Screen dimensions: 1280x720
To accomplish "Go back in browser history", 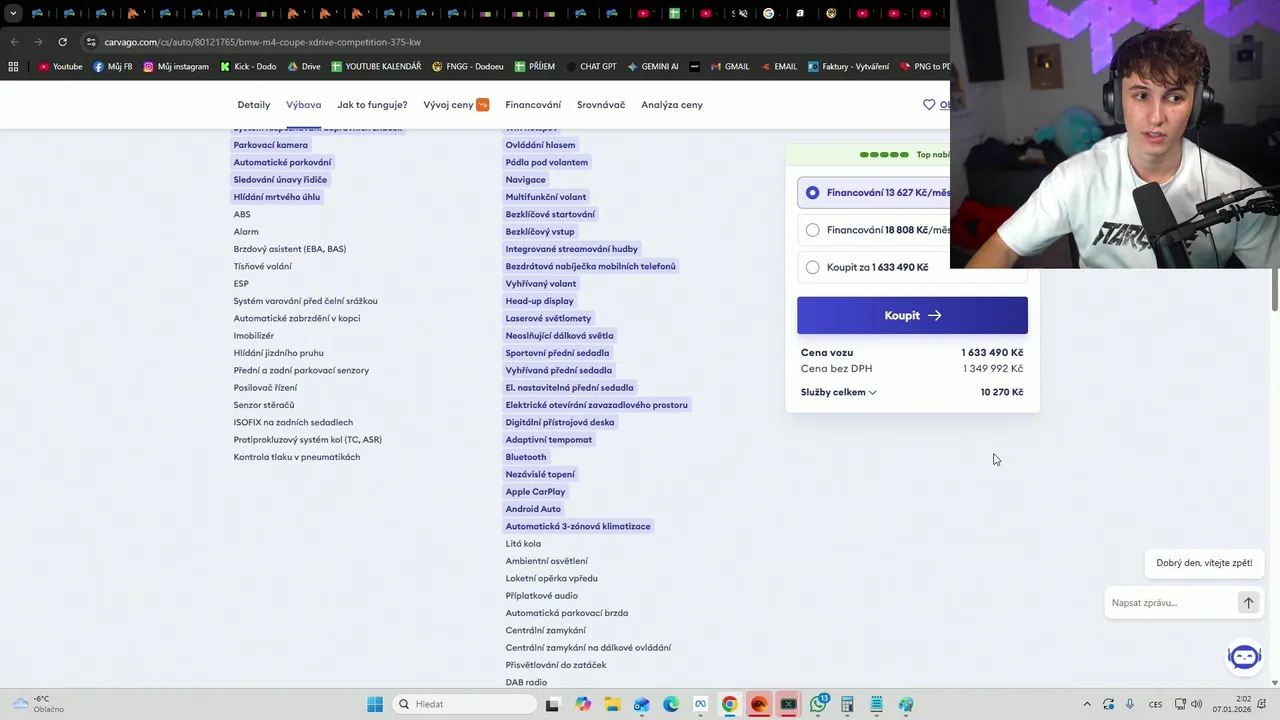I will pyautogui.click(x=14, y=42).
